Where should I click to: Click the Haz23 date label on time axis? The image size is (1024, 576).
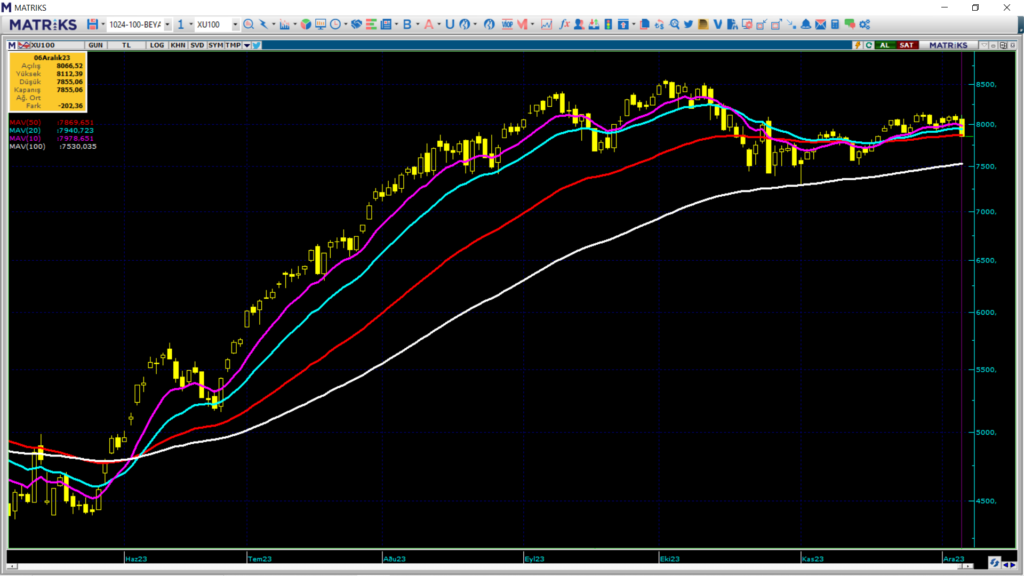click(x=136, y=559)
